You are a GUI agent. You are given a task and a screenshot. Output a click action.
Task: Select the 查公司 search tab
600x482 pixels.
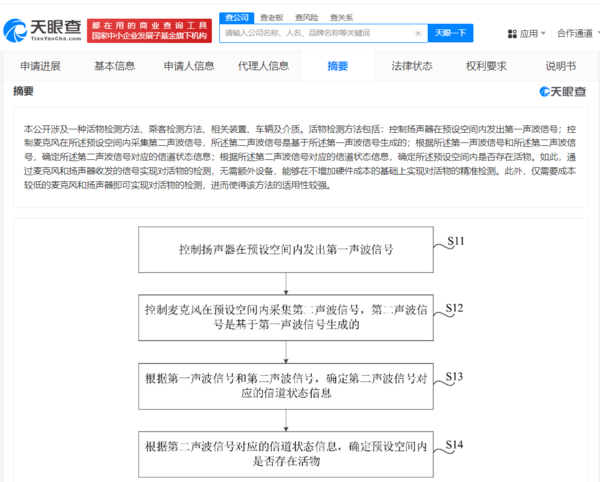coord(236,15)
